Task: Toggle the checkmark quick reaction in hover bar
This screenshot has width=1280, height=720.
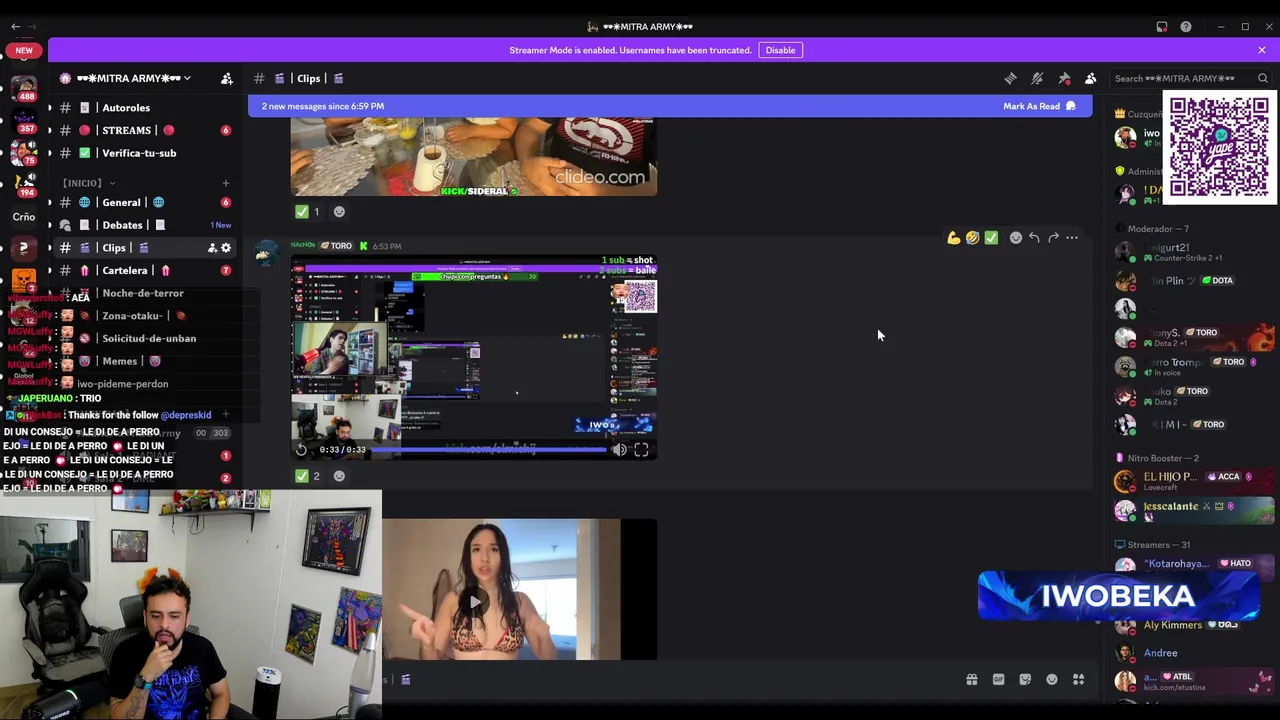Action: point(991,238)
